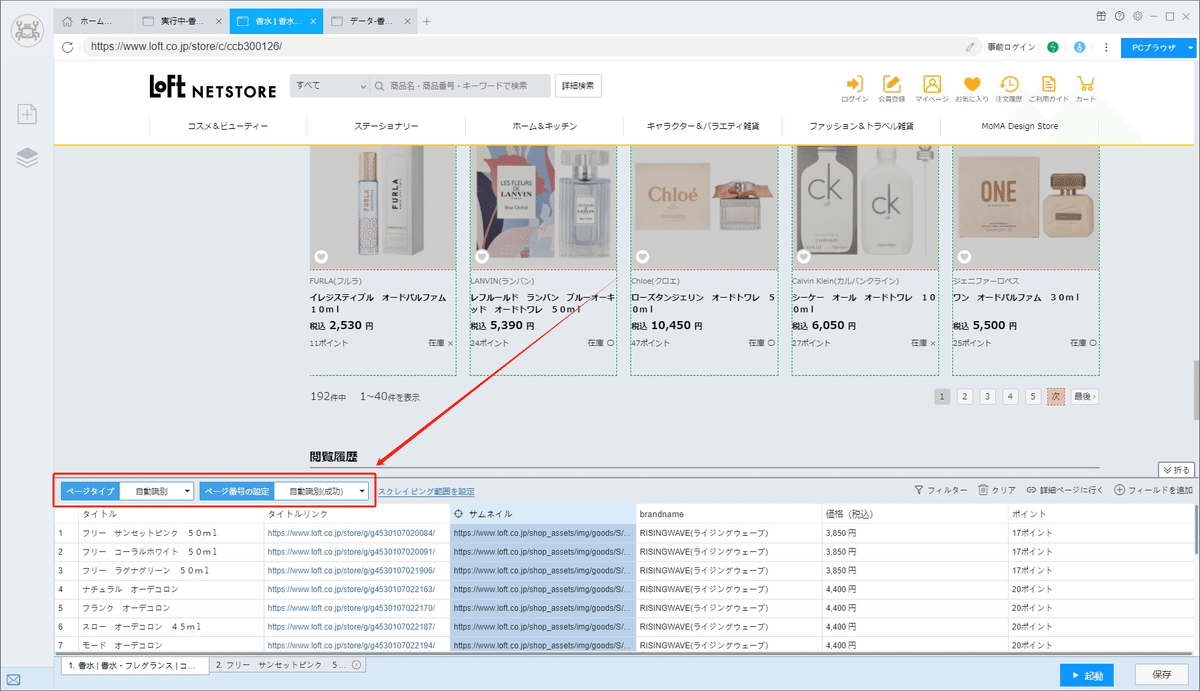Click the Loft login icon
The width and height of the screenshot is (1200, 691).
pyautogui.click(x=855, y=88)
